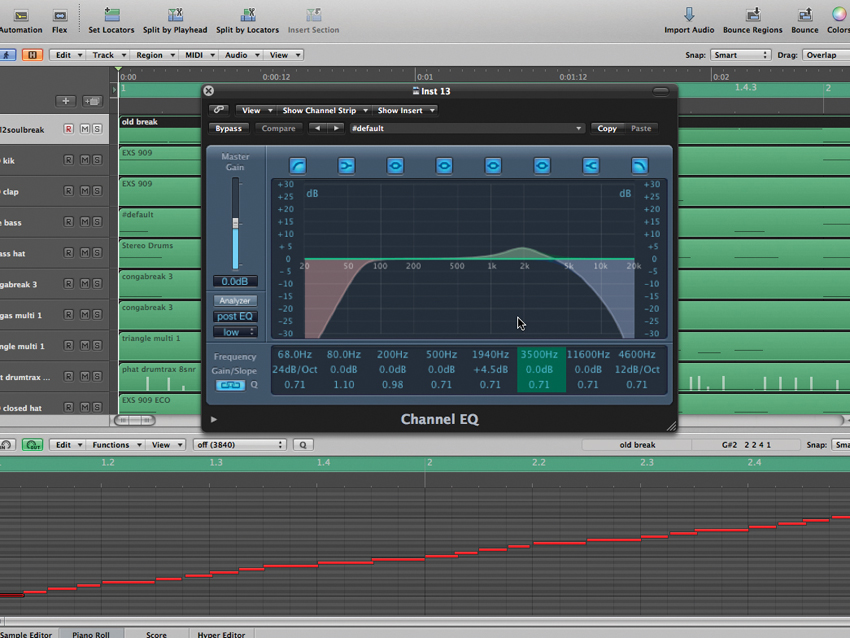Click the add track plus button
This screenshot has height=638, width=850.
pos(66,101)
